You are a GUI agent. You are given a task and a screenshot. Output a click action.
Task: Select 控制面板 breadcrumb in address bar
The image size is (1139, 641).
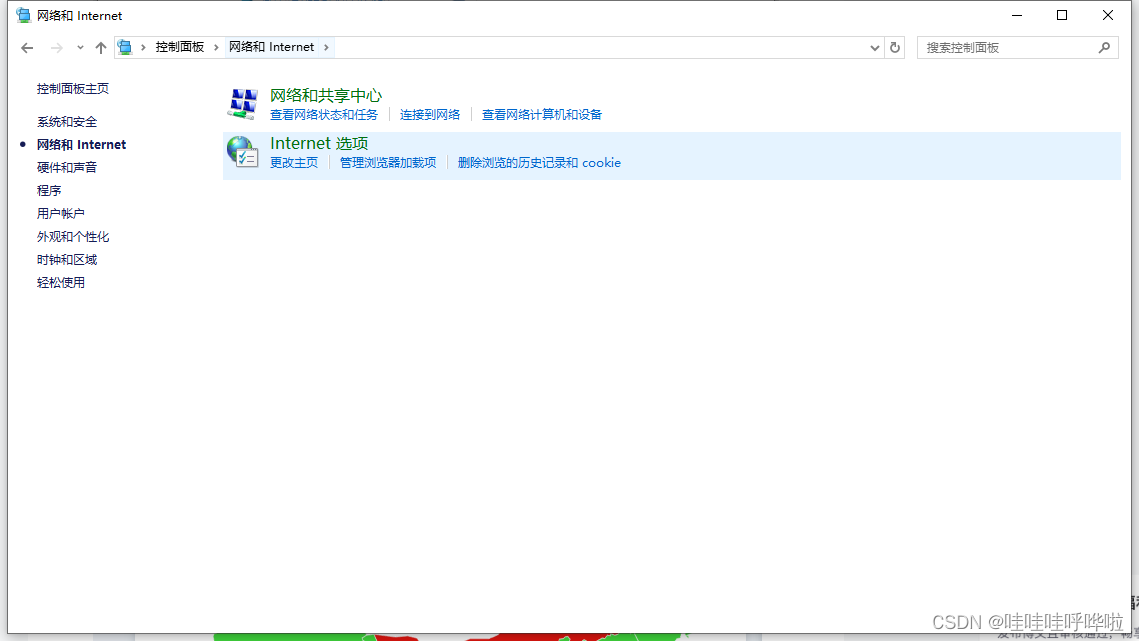pyautogui.click(x=179, y=47)
